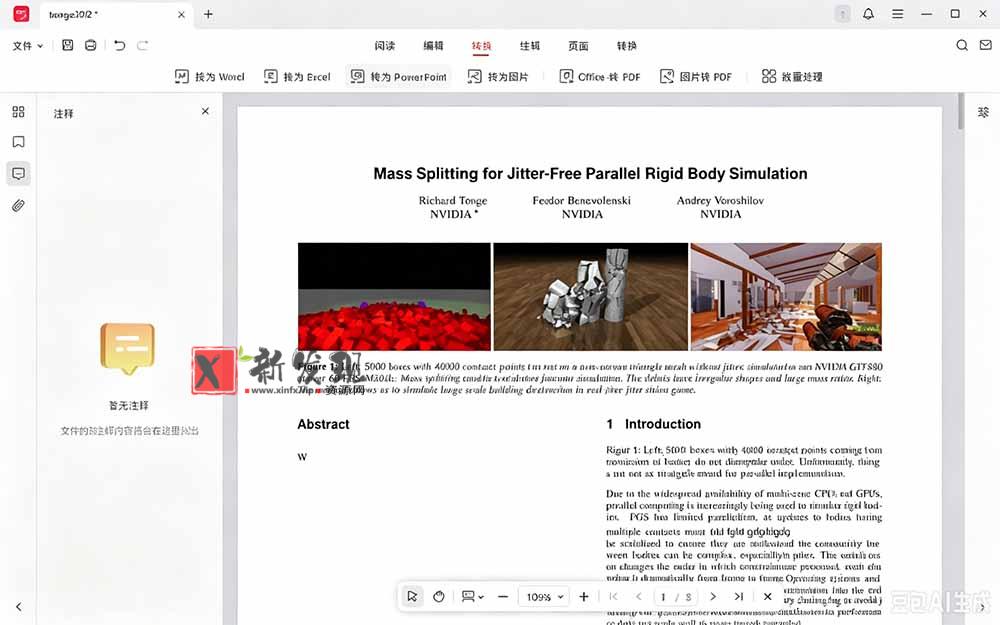
Task: Click the convert to PowerPoint button
Action: (399, 77)
